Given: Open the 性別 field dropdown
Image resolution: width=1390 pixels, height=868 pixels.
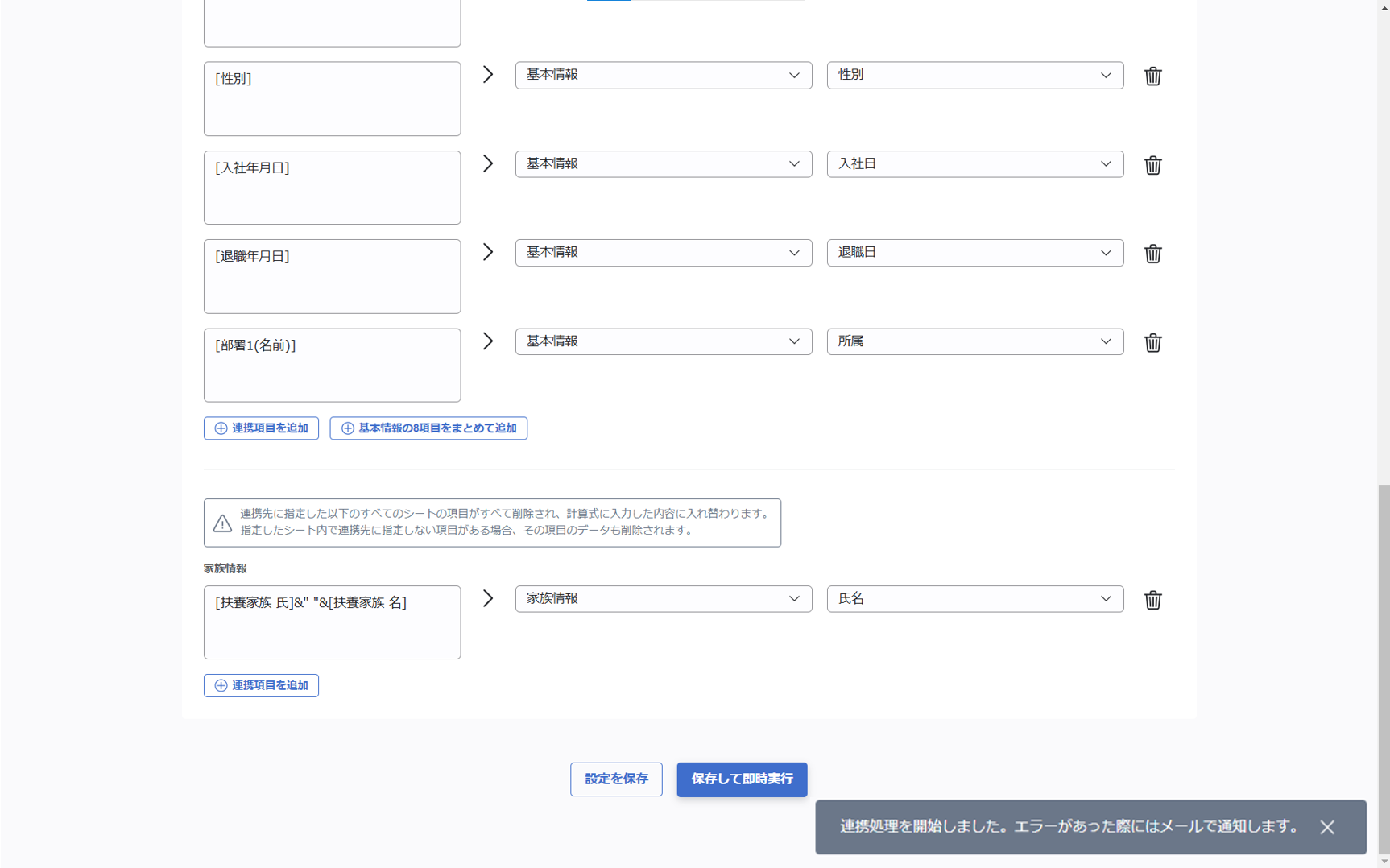Looking at the screenshot, I should click(974, 75).
